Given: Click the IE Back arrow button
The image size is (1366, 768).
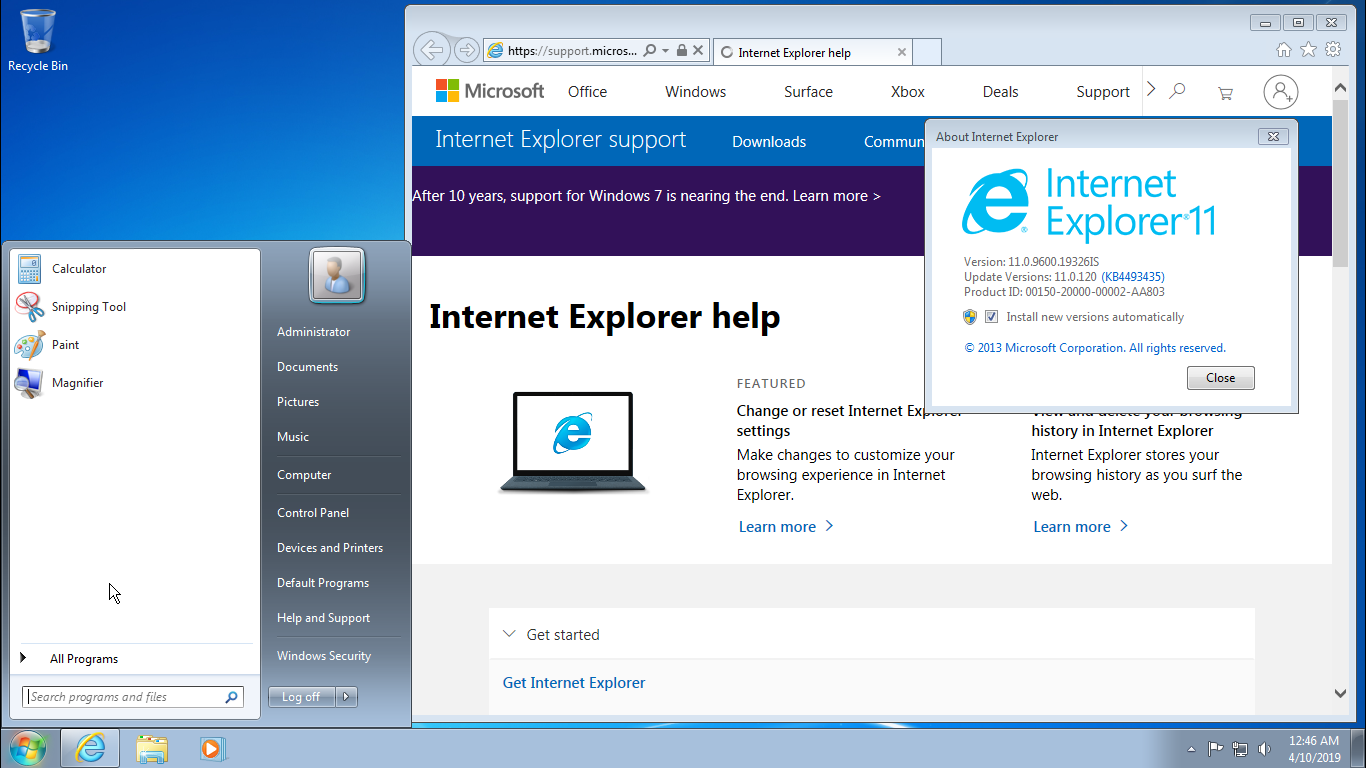Looking at the screenshot, I should coord(431,49).
